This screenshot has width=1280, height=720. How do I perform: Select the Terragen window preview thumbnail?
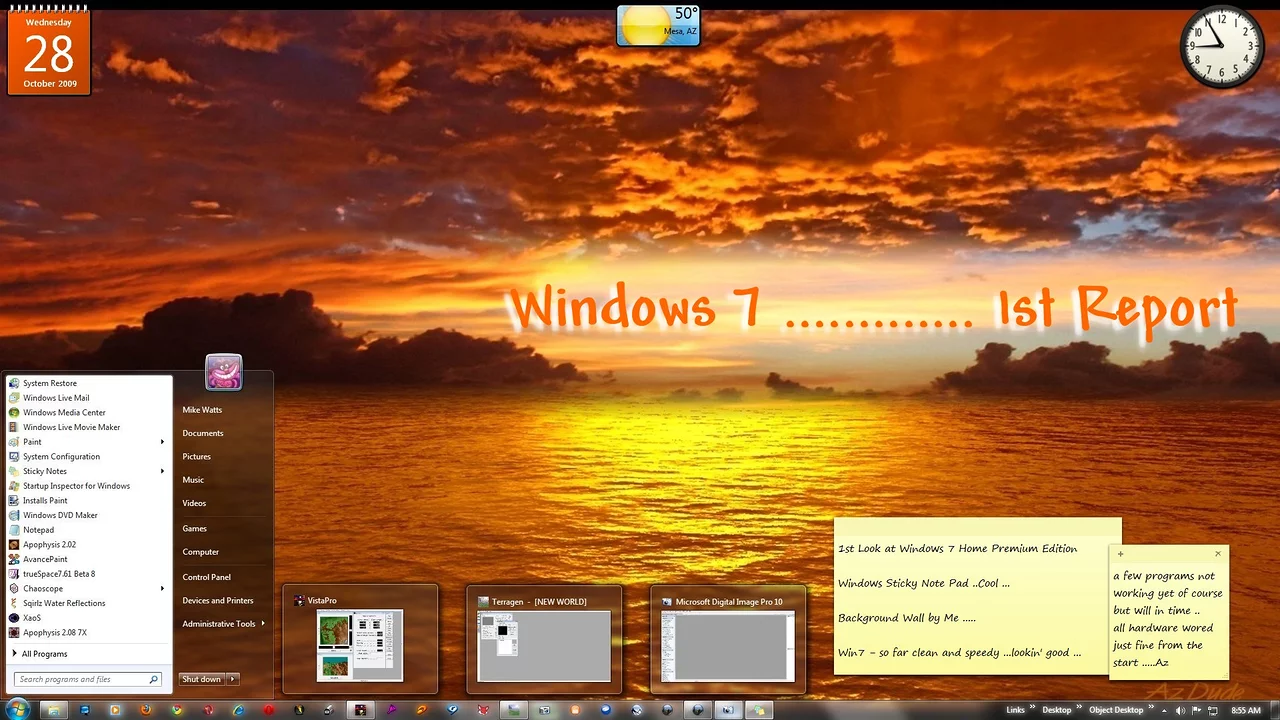click(x=544, y=645)
